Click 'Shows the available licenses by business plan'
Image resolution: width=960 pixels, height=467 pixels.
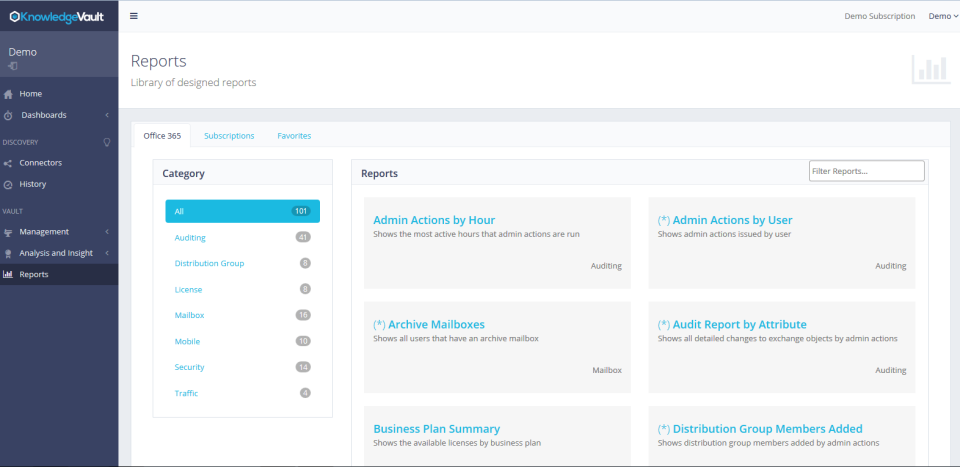click(x=457, y=443)
